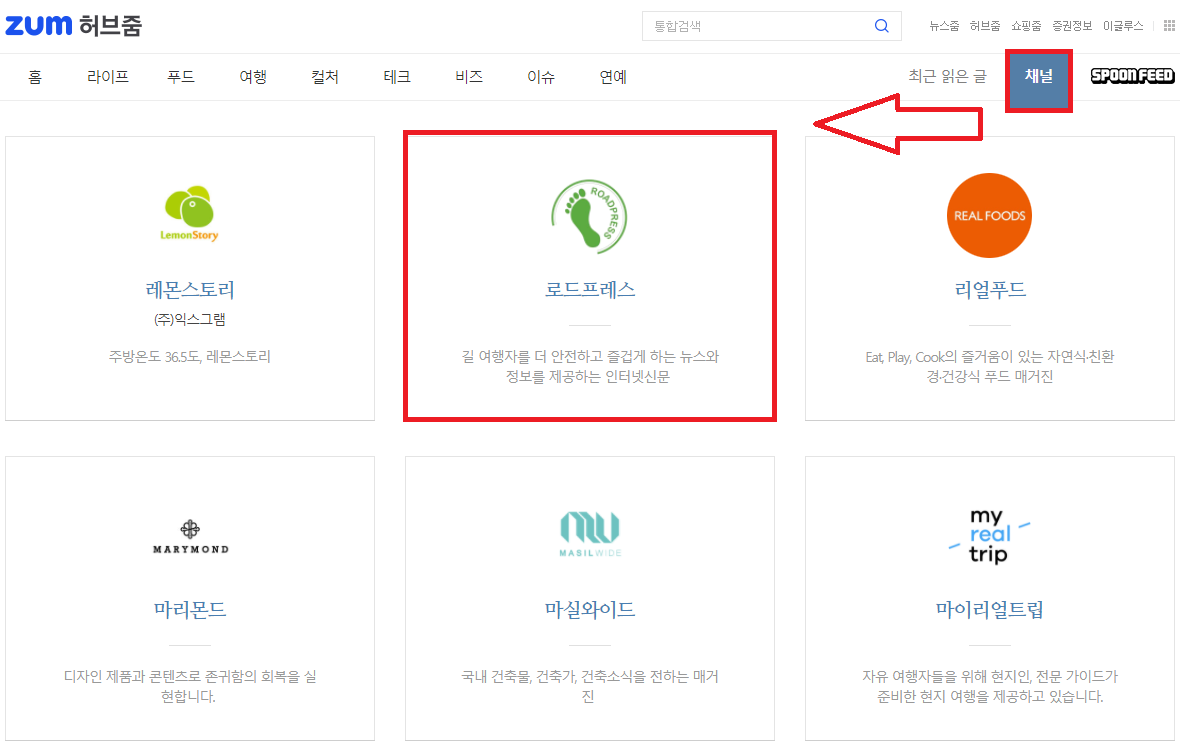Open 최근 읽은 글 link
The image size is (1180, 745).
click(946, 76)
